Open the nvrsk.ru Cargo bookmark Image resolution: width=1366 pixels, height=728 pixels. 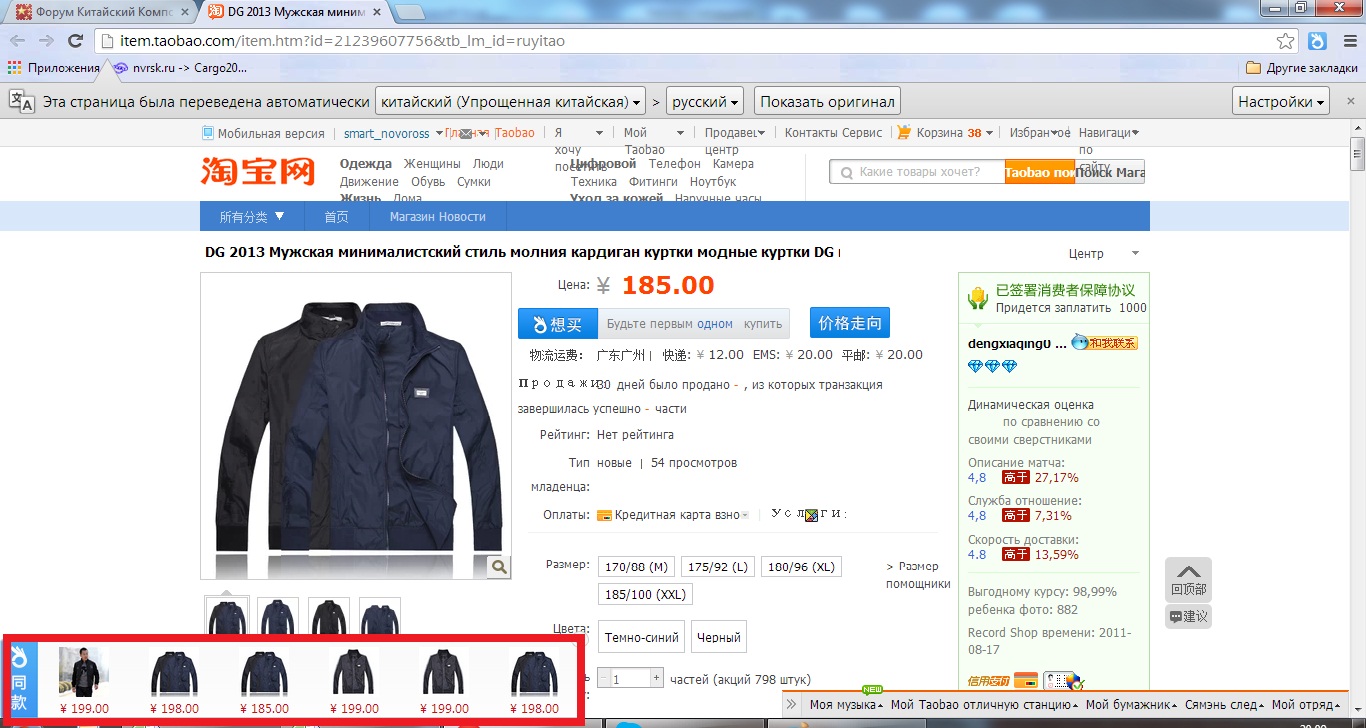[180, 68]
